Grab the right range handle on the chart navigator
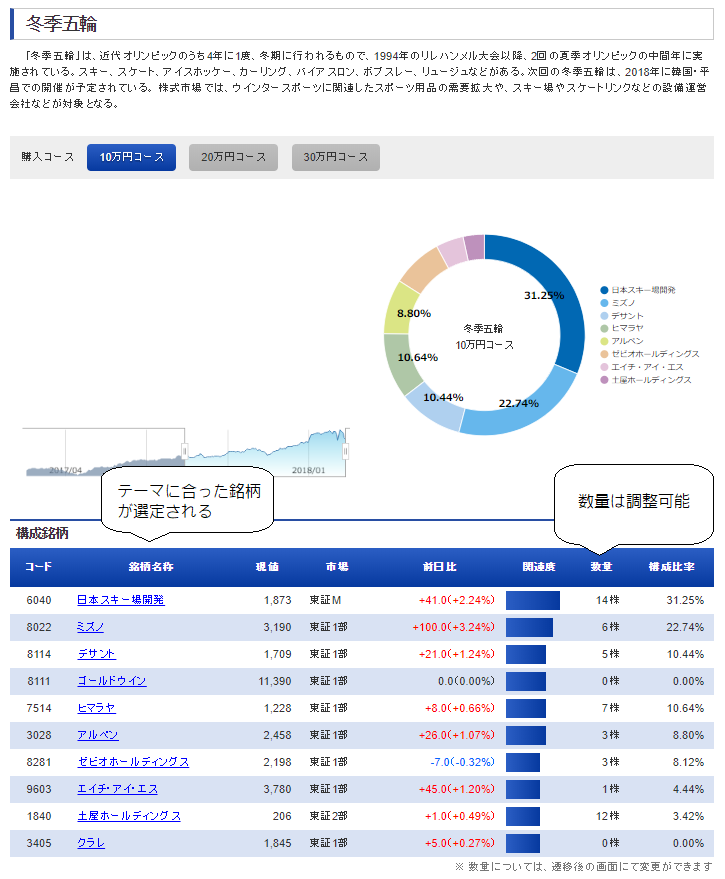 (345, 451)
